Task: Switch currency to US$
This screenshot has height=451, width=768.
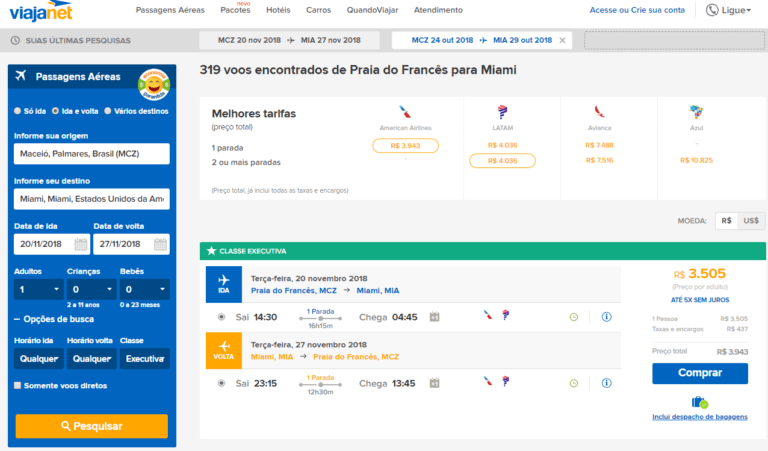Action: point(750,221)
